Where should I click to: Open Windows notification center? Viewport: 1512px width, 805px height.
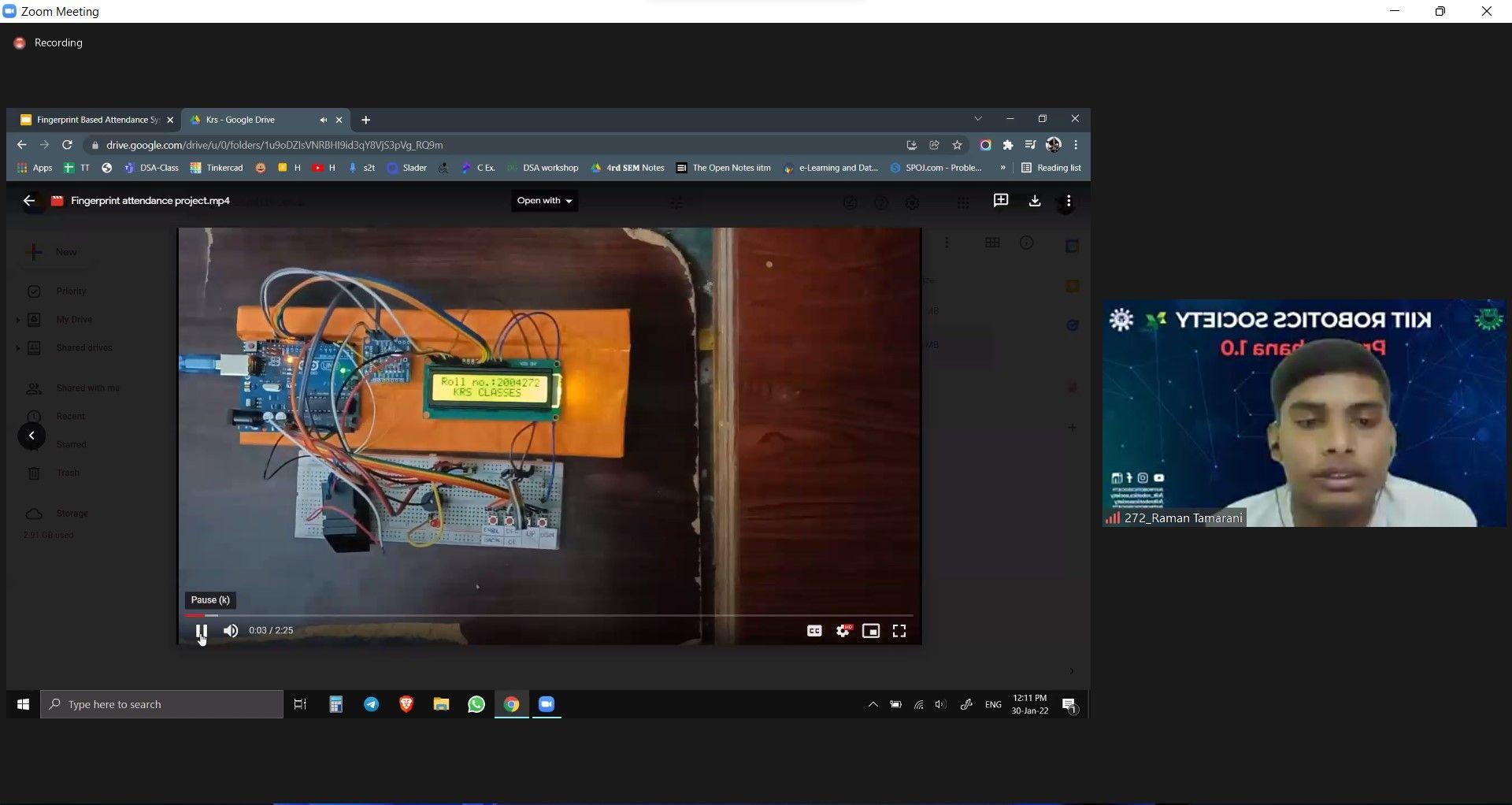[1069, 705]
